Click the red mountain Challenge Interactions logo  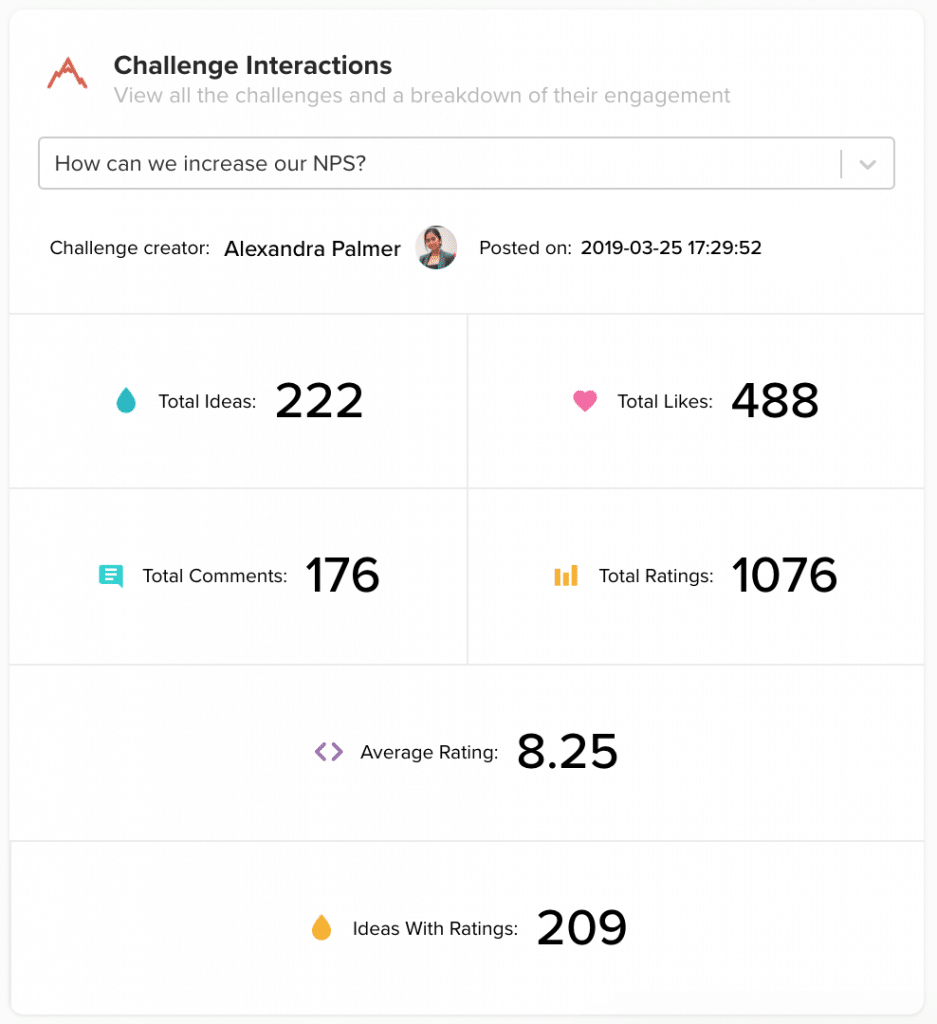tap(67, 74)
